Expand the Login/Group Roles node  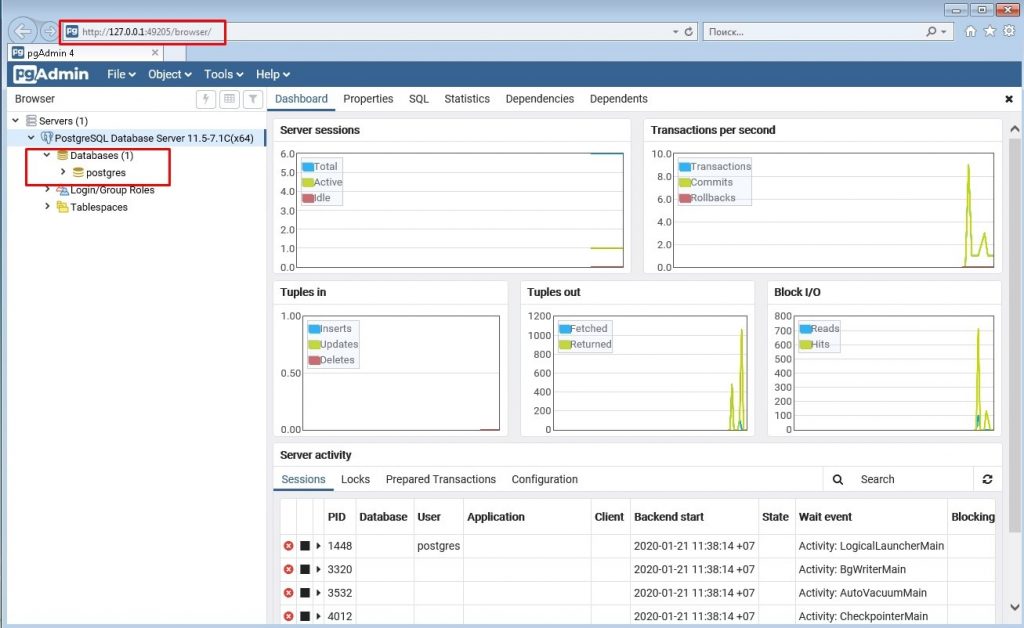pyautogui.click(x=47, y=190)
